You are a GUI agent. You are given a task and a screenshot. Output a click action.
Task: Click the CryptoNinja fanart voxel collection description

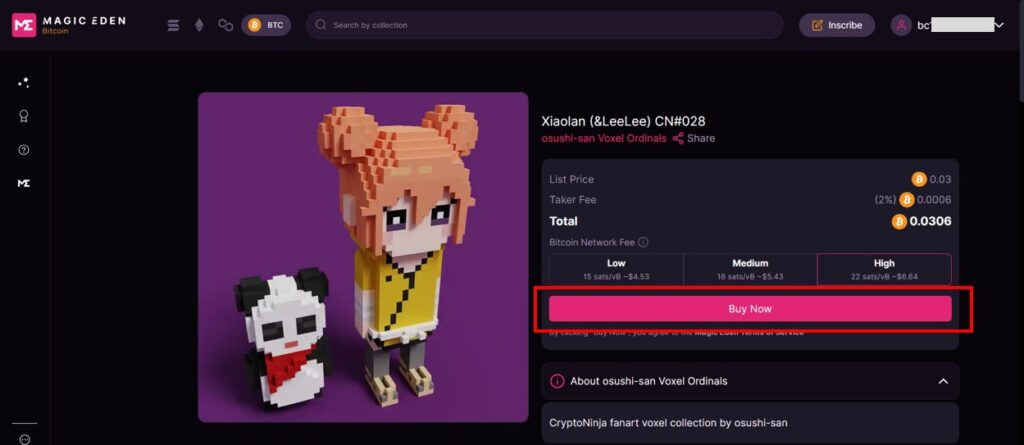click(668, 423)
